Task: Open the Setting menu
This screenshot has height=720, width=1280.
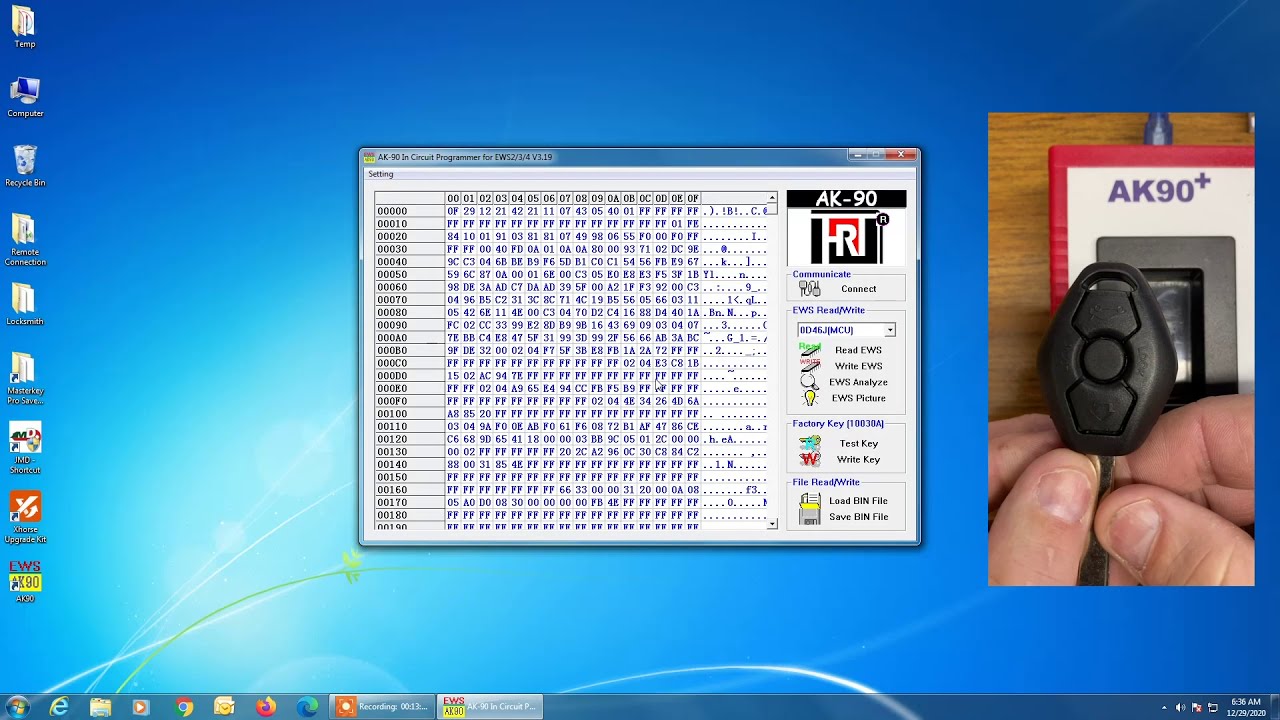Action: [381, 174]
